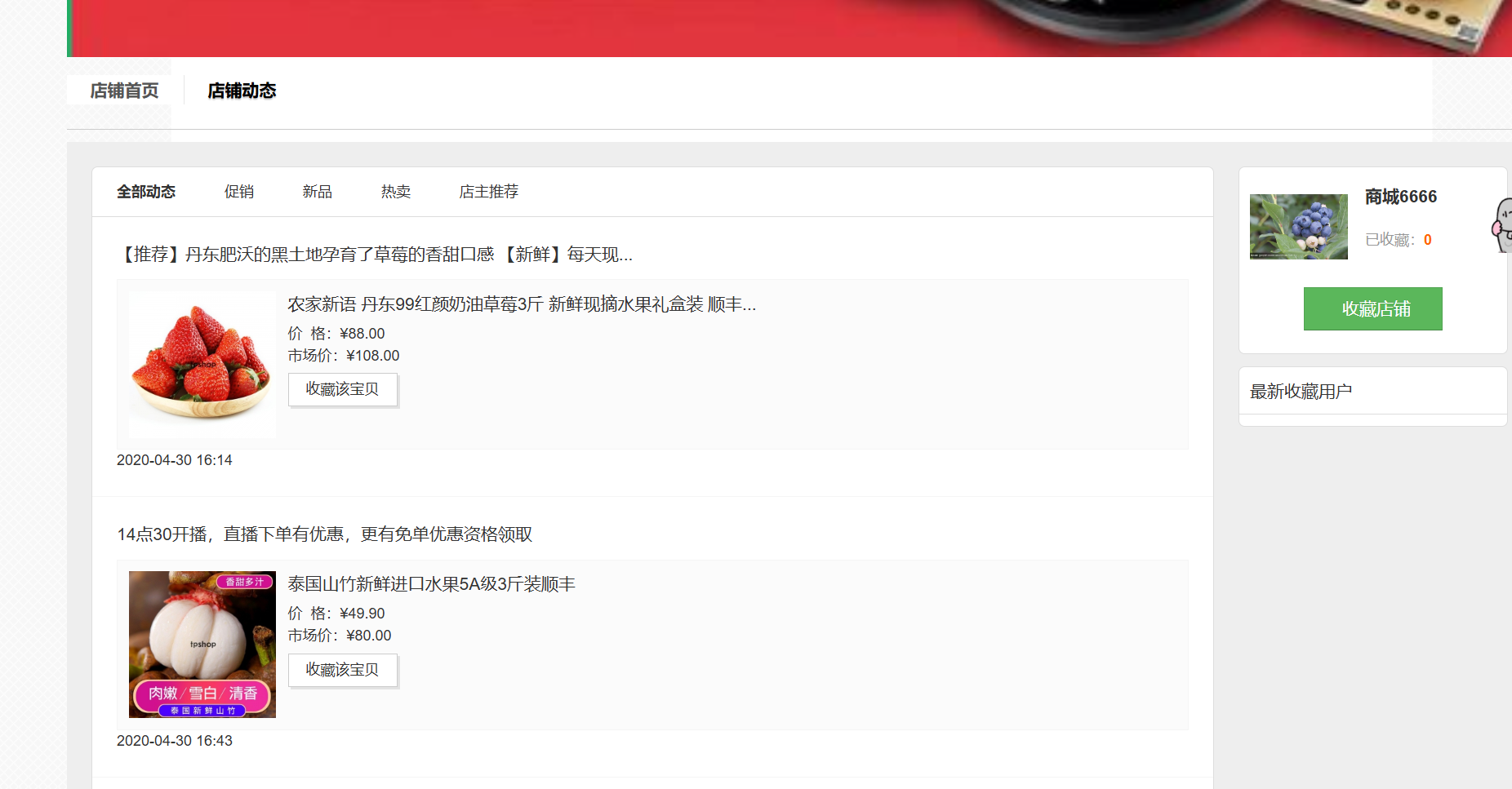The width and height of the screenshot is (1512, 789).
Task: Click the cartoon mascot icon at right edge
Action: (1502, 224)
